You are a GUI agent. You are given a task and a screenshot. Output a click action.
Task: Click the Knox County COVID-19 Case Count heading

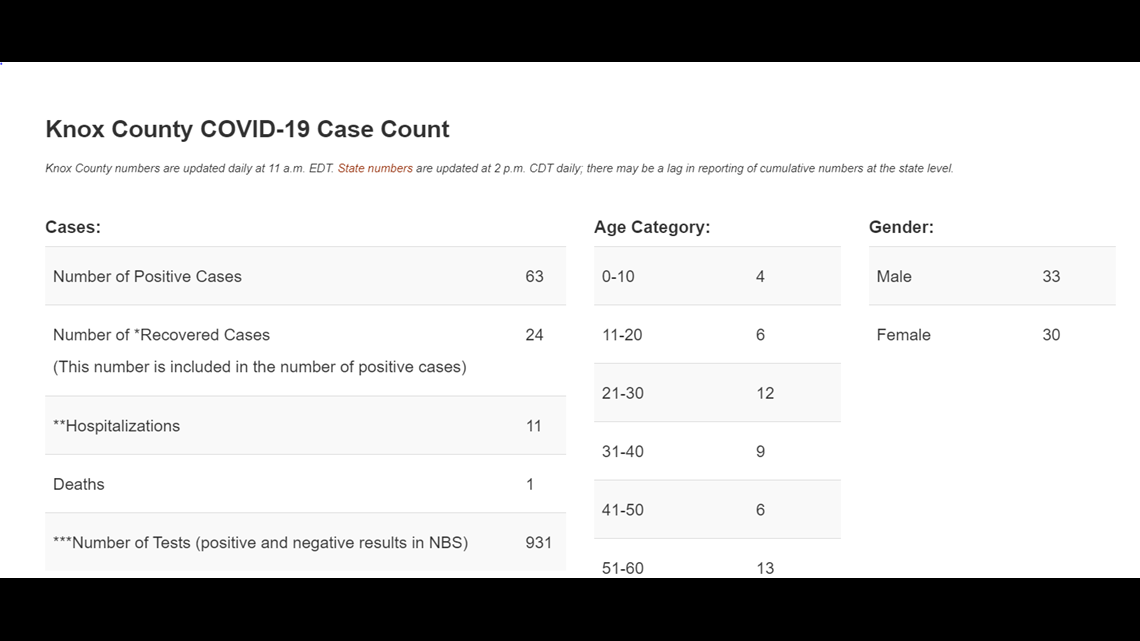tap(247, 129)
